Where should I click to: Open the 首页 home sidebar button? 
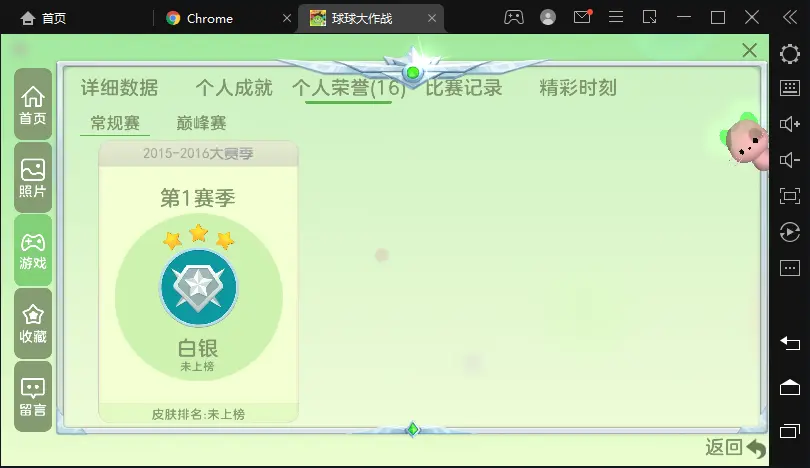point(33,104)
